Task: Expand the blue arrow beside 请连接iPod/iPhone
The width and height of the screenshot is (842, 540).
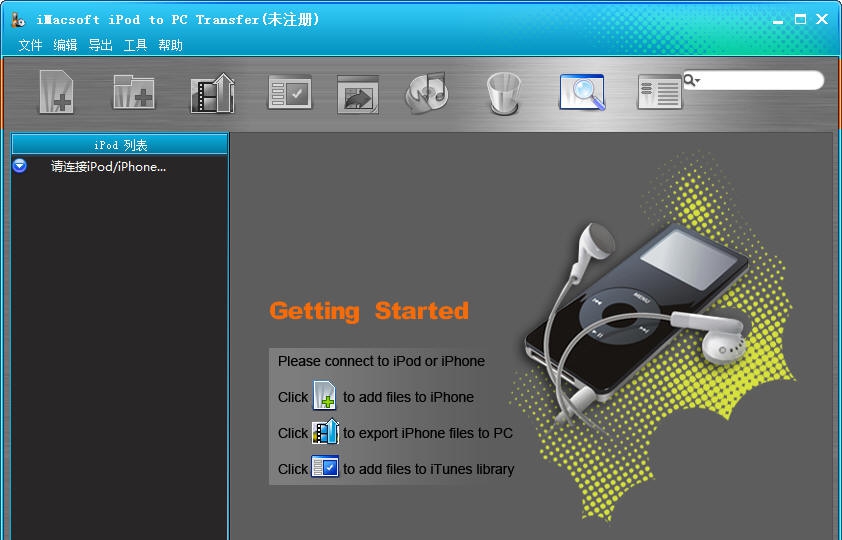Action: click(20, 165)
